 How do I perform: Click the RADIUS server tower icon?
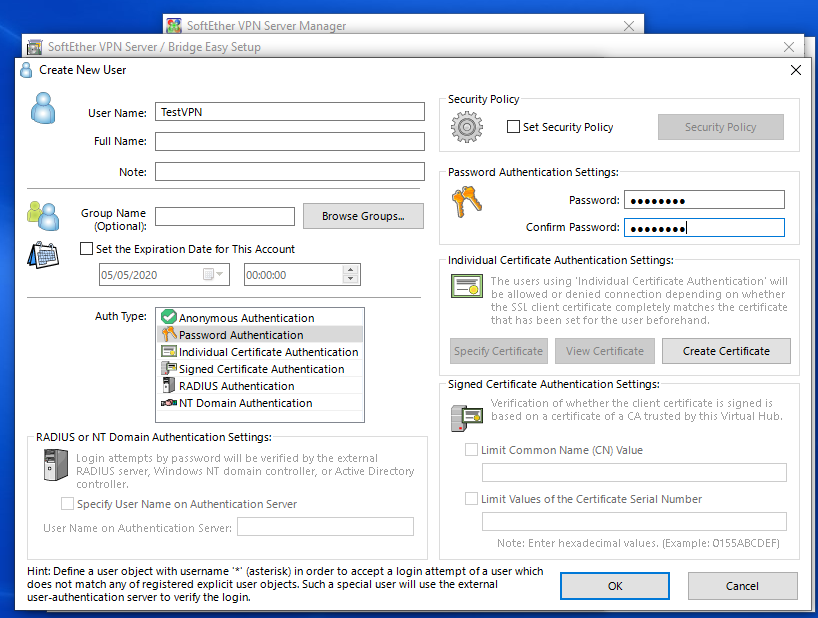pyautogui.click(x=55, y=465)
